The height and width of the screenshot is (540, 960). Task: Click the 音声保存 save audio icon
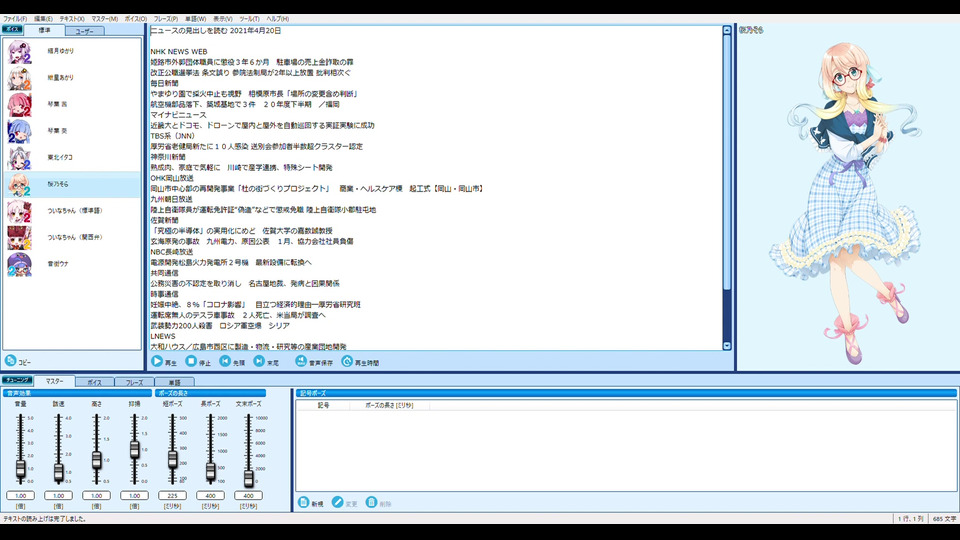coord(301,361)
